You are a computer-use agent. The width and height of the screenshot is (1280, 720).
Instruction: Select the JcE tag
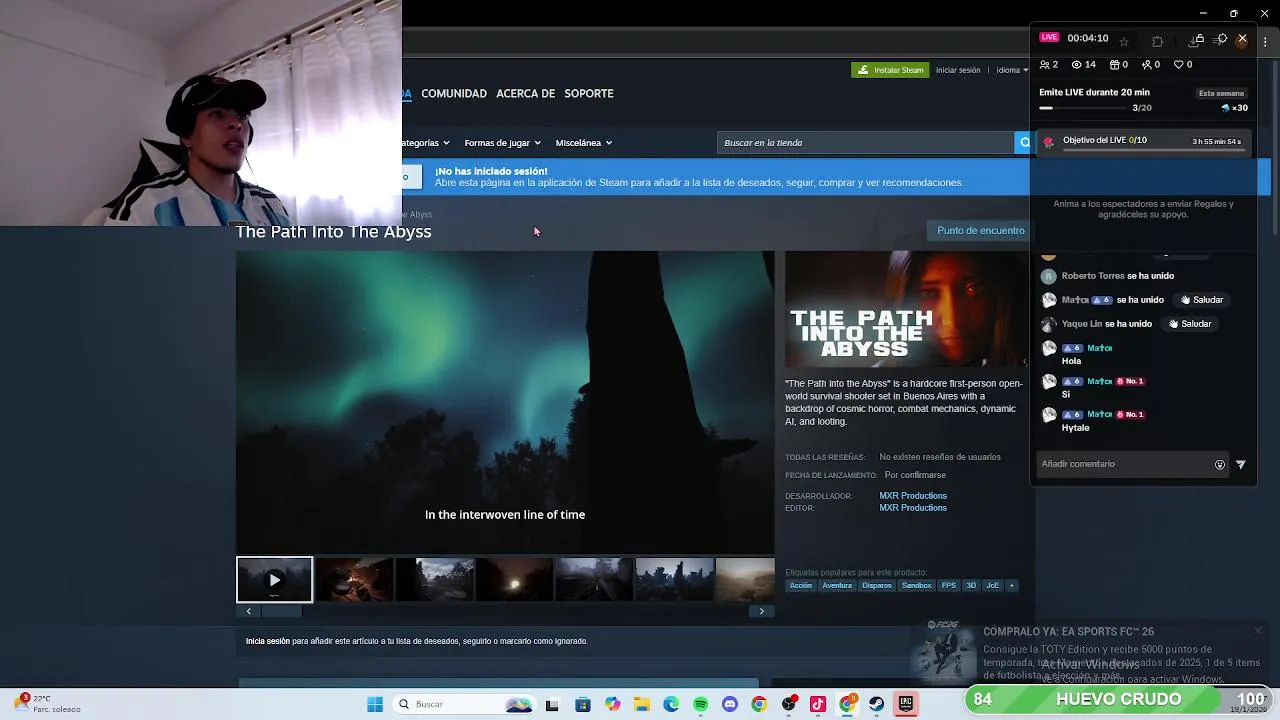pos(992,585)
